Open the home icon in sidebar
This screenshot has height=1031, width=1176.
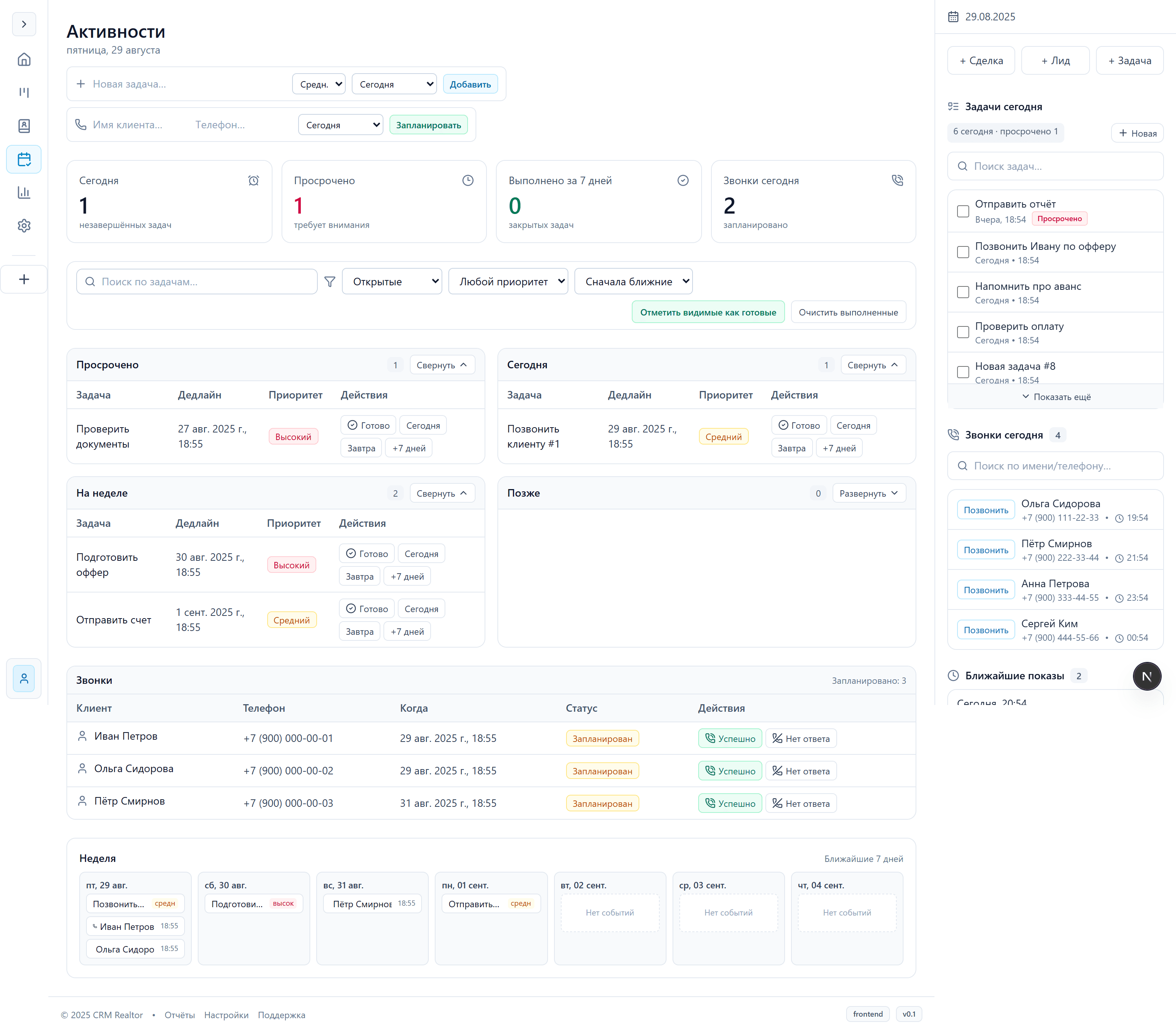pyautogui.click(x=24, y=59)
